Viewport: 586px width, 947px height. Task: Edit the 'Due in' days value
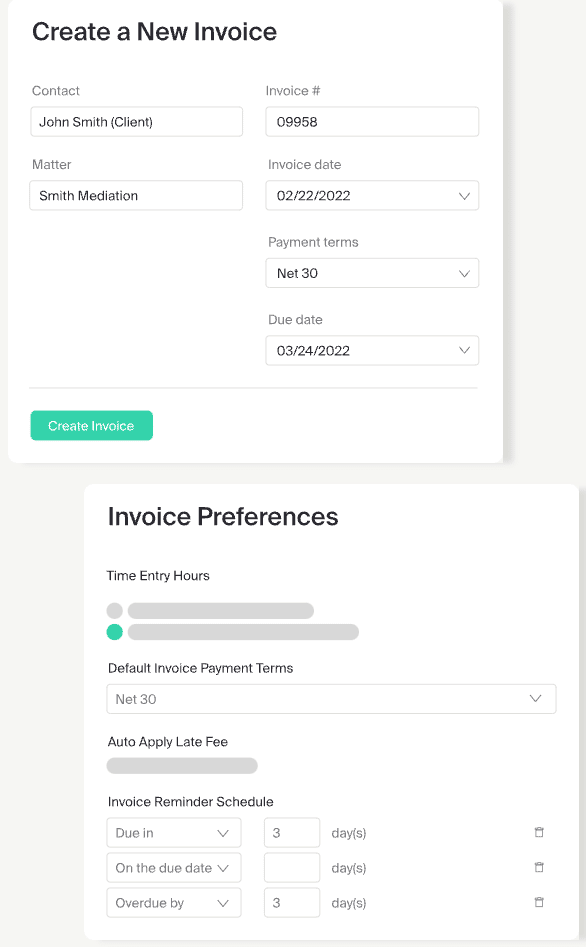(291, 832)
